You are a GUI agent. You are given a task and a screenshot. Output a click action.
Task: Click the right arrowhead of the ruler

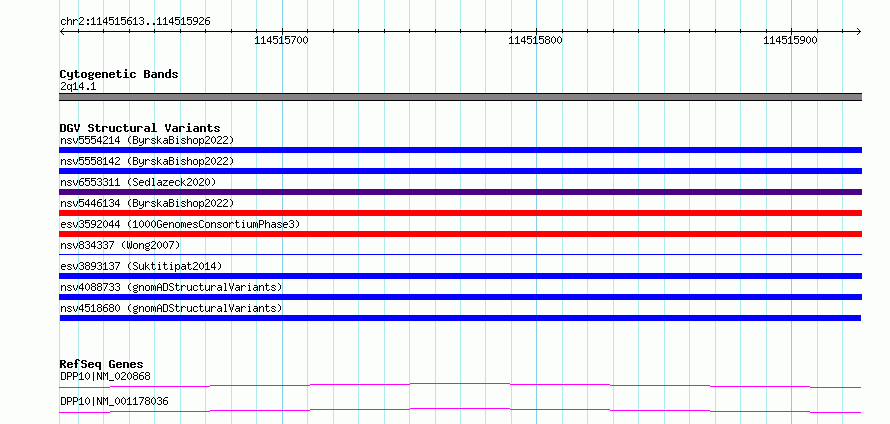tap(859, 31)
